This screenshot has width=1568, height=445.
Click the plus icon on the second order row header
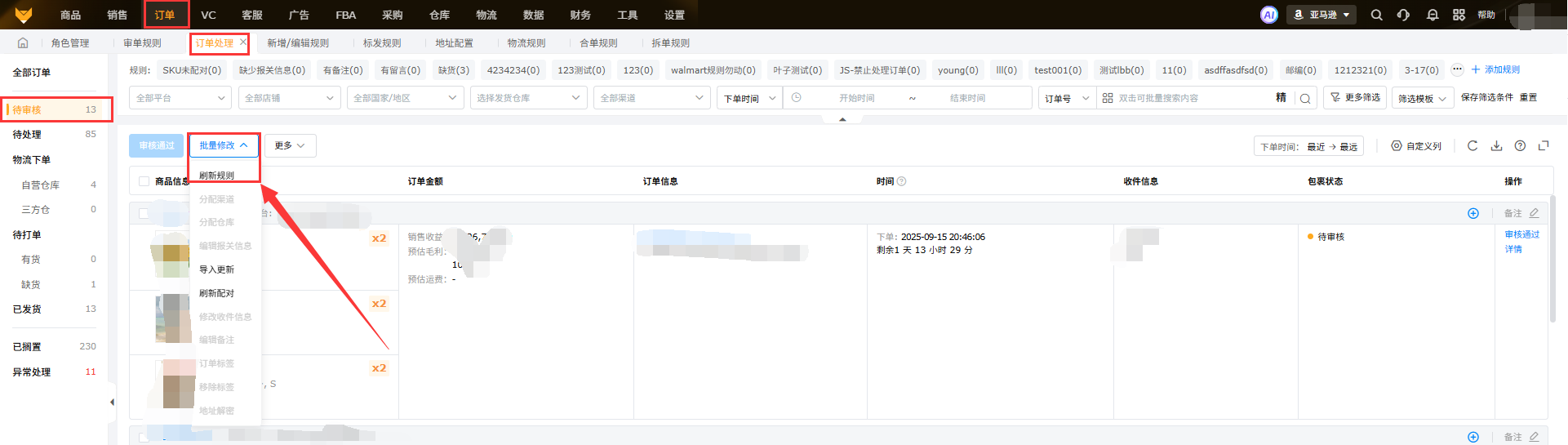tap(1473, 437)
